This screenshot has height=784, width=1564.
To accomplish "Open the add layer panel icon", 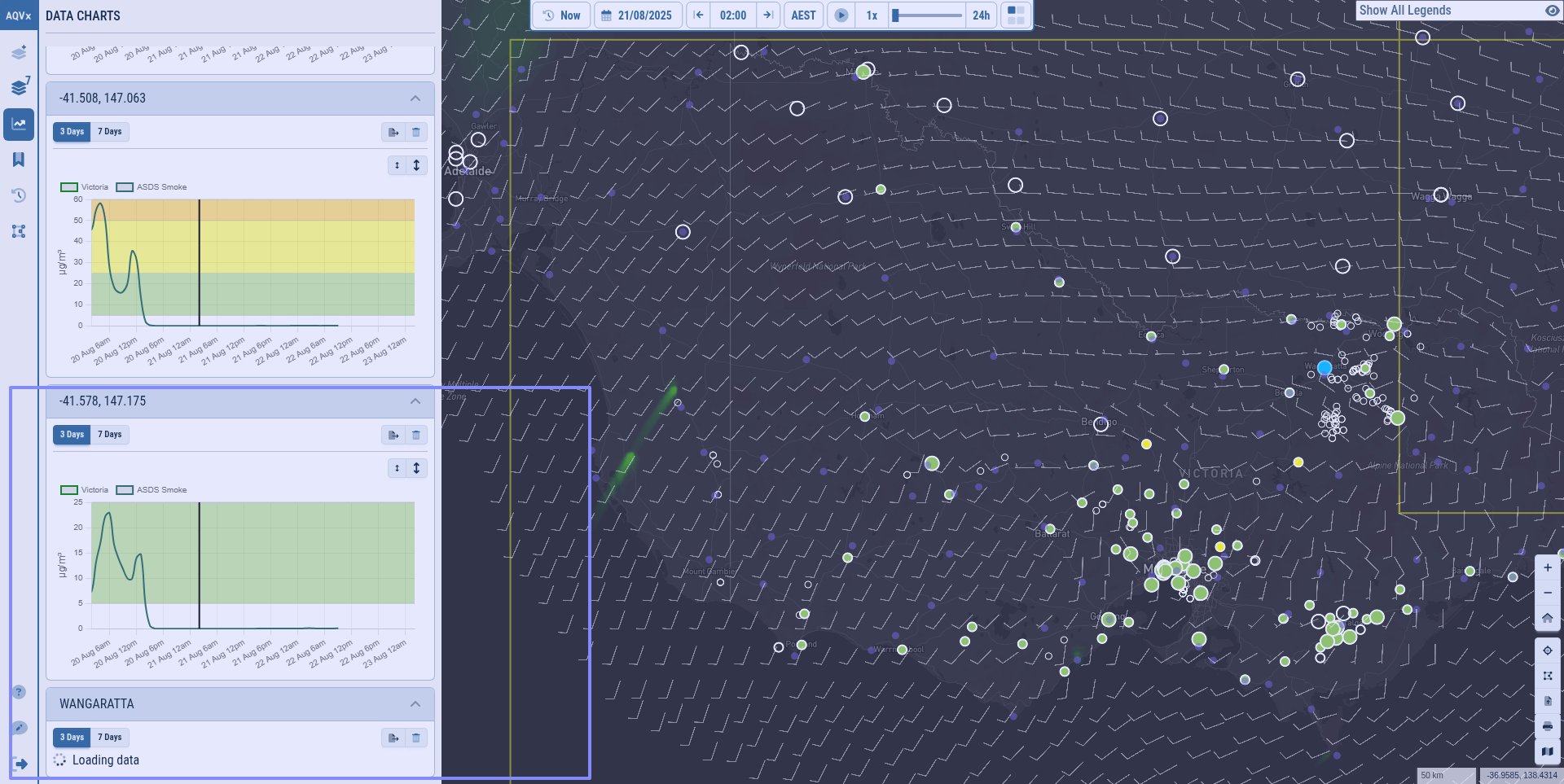I will click(19, 52).
